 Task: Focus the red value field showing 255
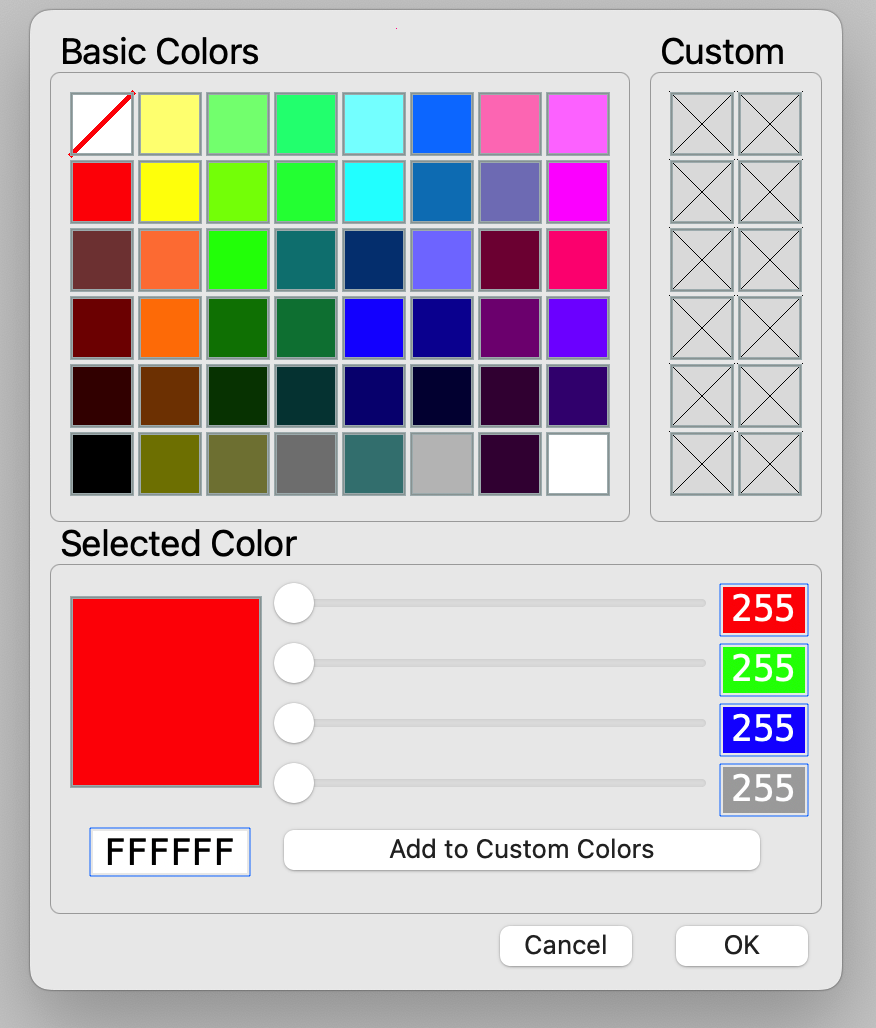pyautogui.click(x=764, y=610)
